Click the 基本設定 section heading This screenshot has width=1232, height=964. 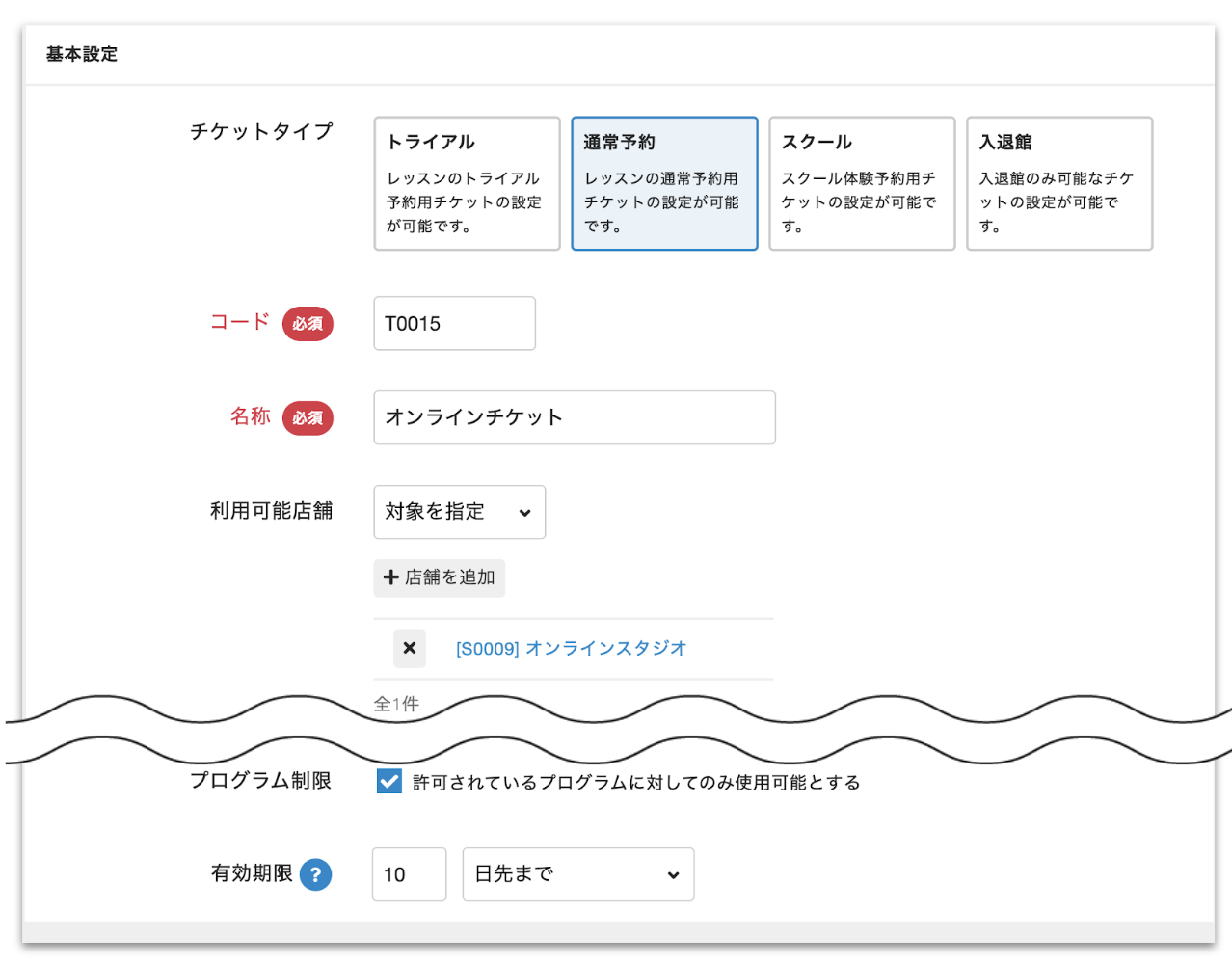[x=82, y=55]
